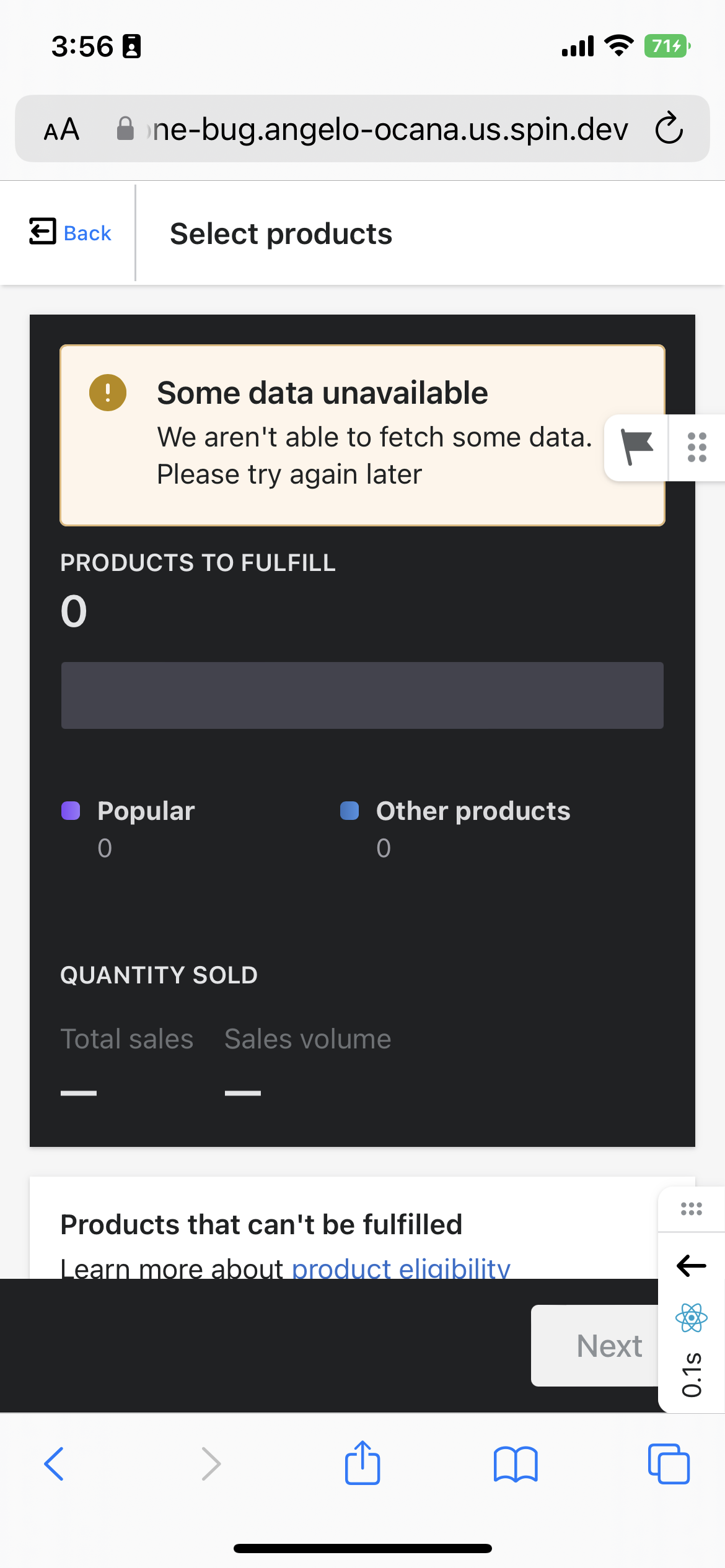This screenshot has height=1568, width=725.
Task: Toggle the Other products series in the legend
Action: (473, 810)
